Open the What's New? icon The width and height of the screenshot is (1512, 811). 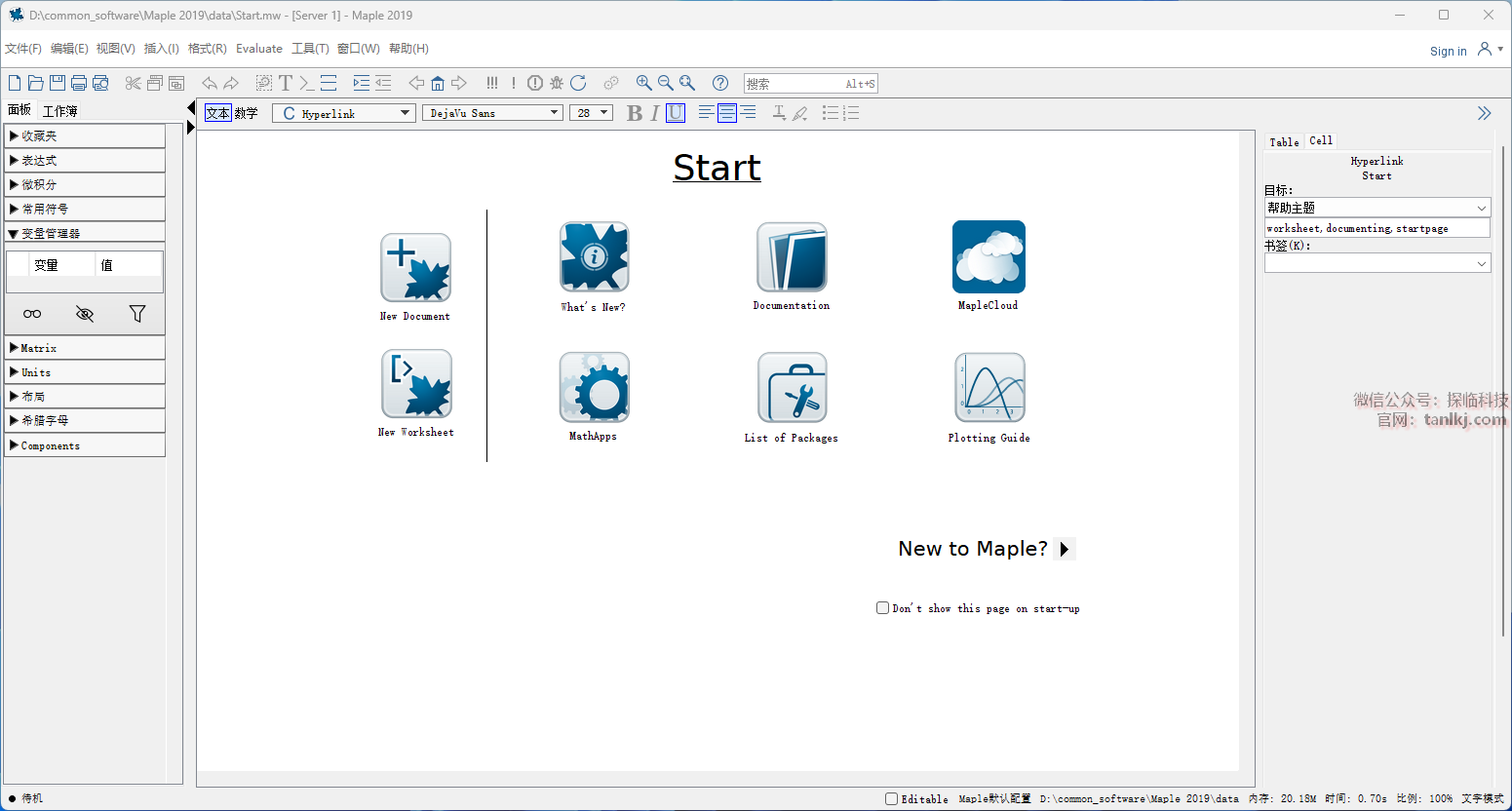pos(594,257)
